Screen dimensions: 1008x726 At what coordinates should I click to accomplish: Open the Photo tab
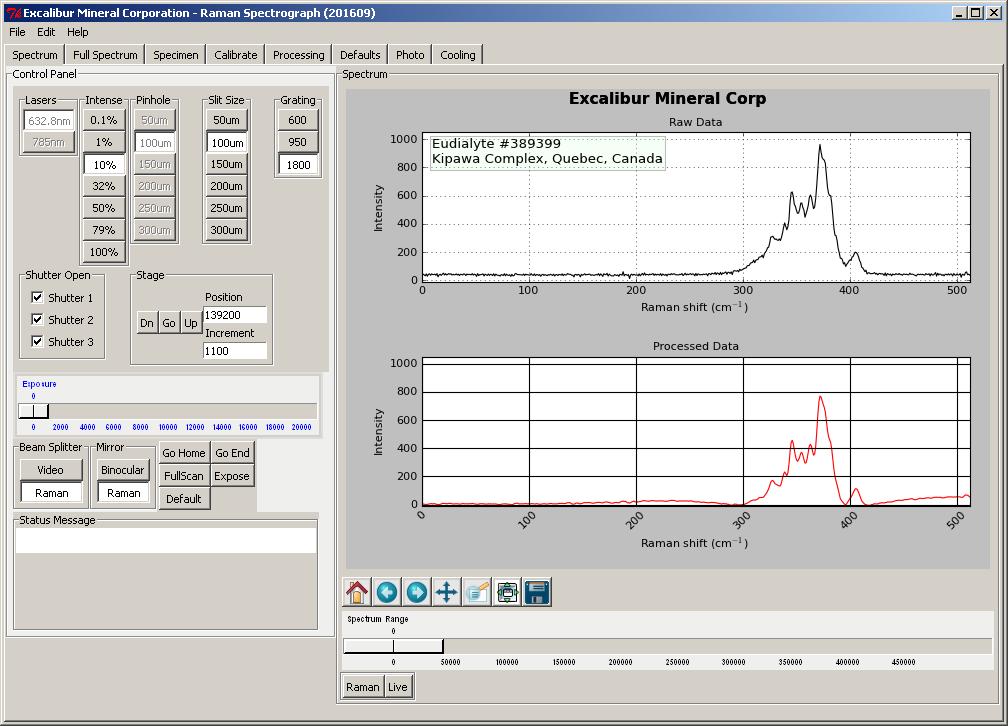click(410, 55)
